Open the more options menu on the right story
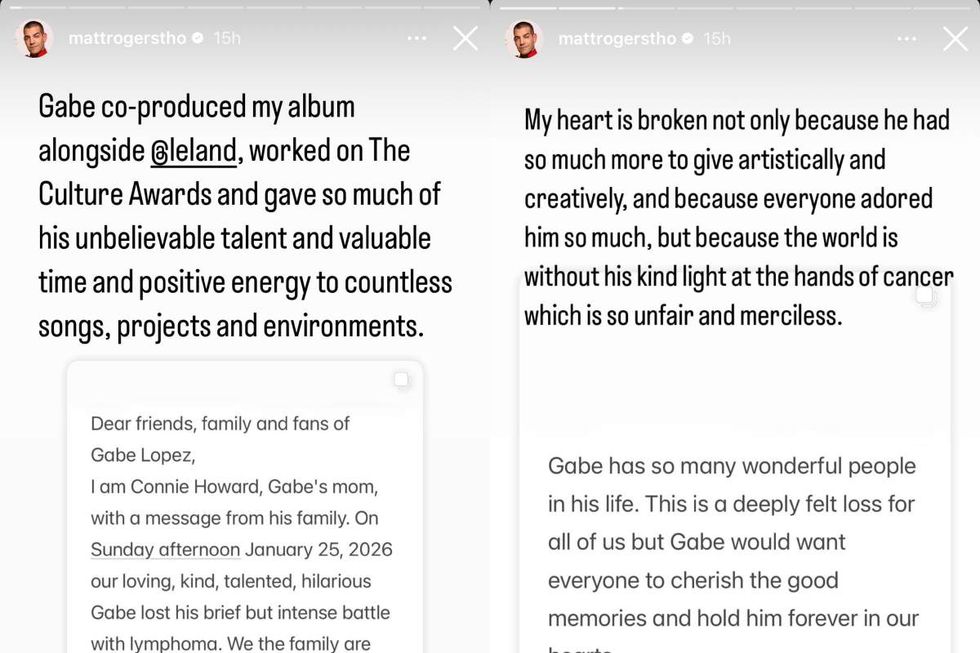Viewport: 980px width, 653px height. coord(906,38)
